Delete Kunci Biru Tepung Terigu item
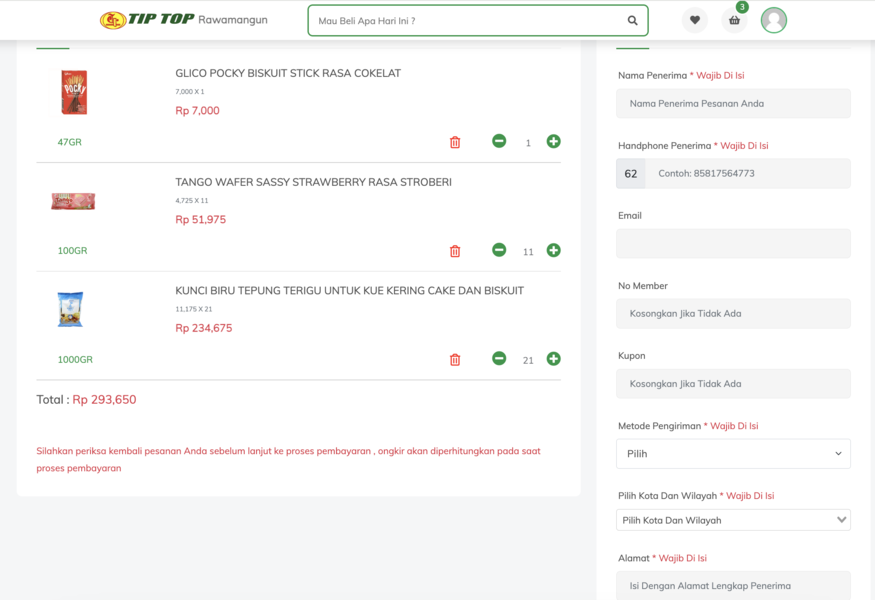The height and width of the screenshot is (600, 875). [455, 359]
